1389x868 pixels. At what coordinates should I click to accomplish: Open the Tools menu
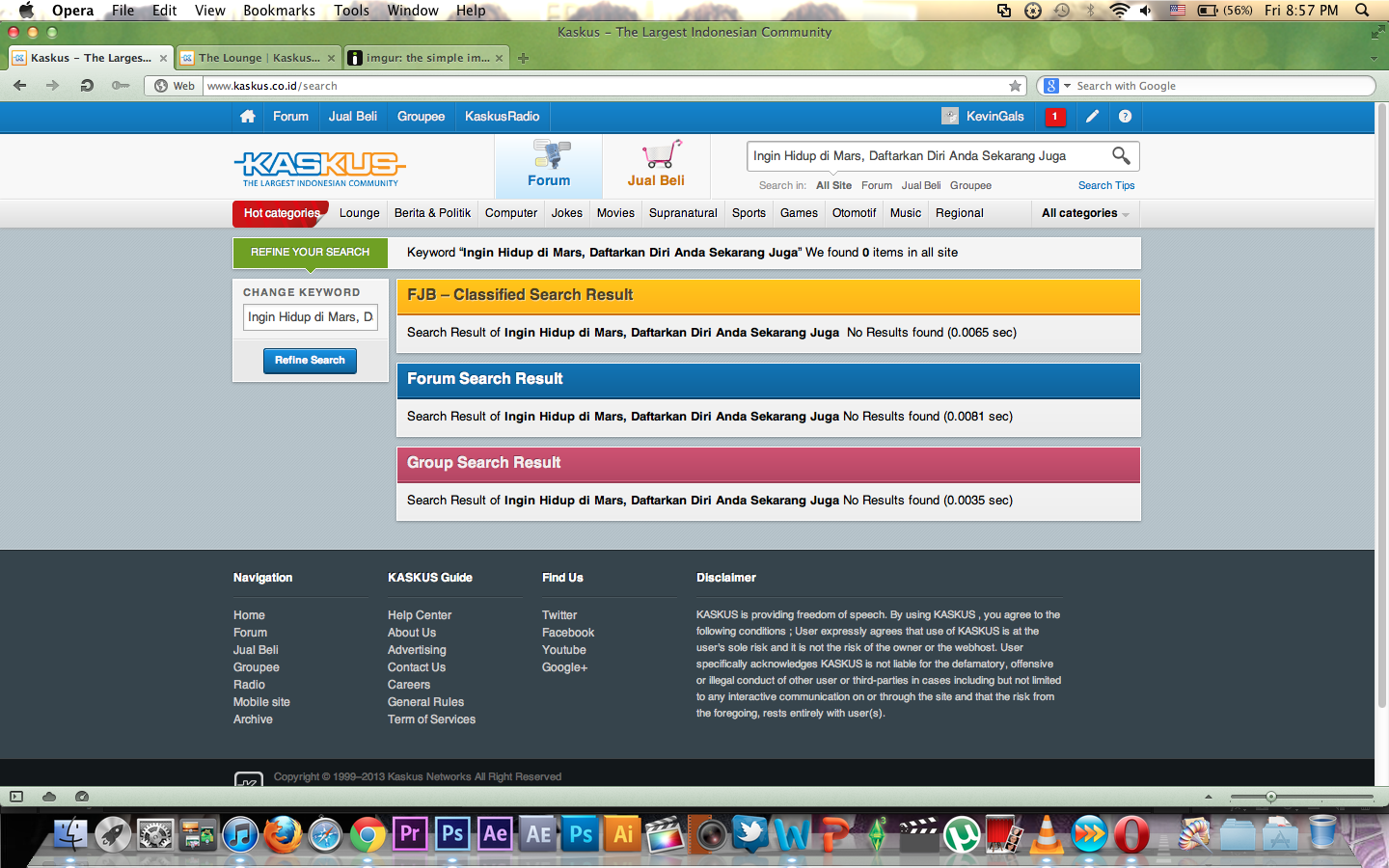tap(351, 11)
